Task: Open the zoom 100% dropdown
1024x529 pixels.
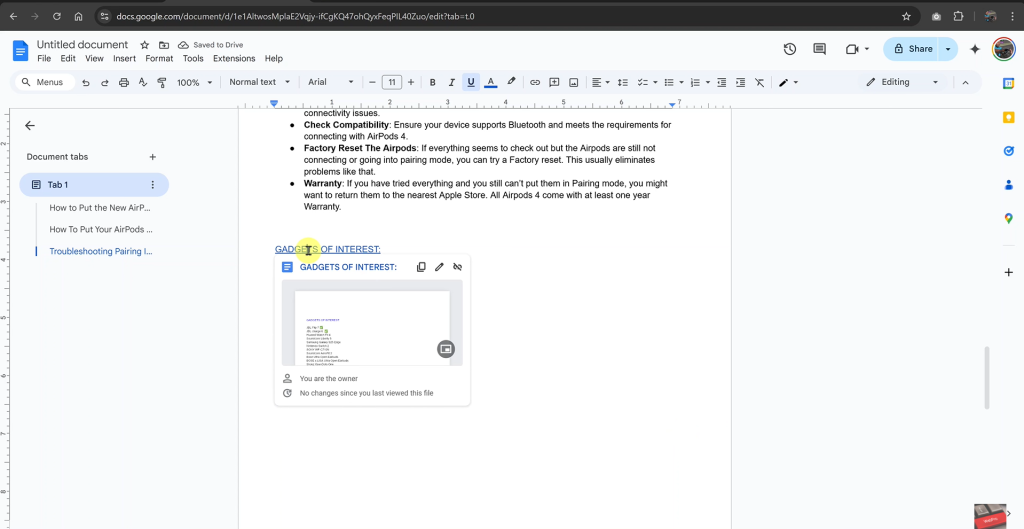Action: click(195, 82)
